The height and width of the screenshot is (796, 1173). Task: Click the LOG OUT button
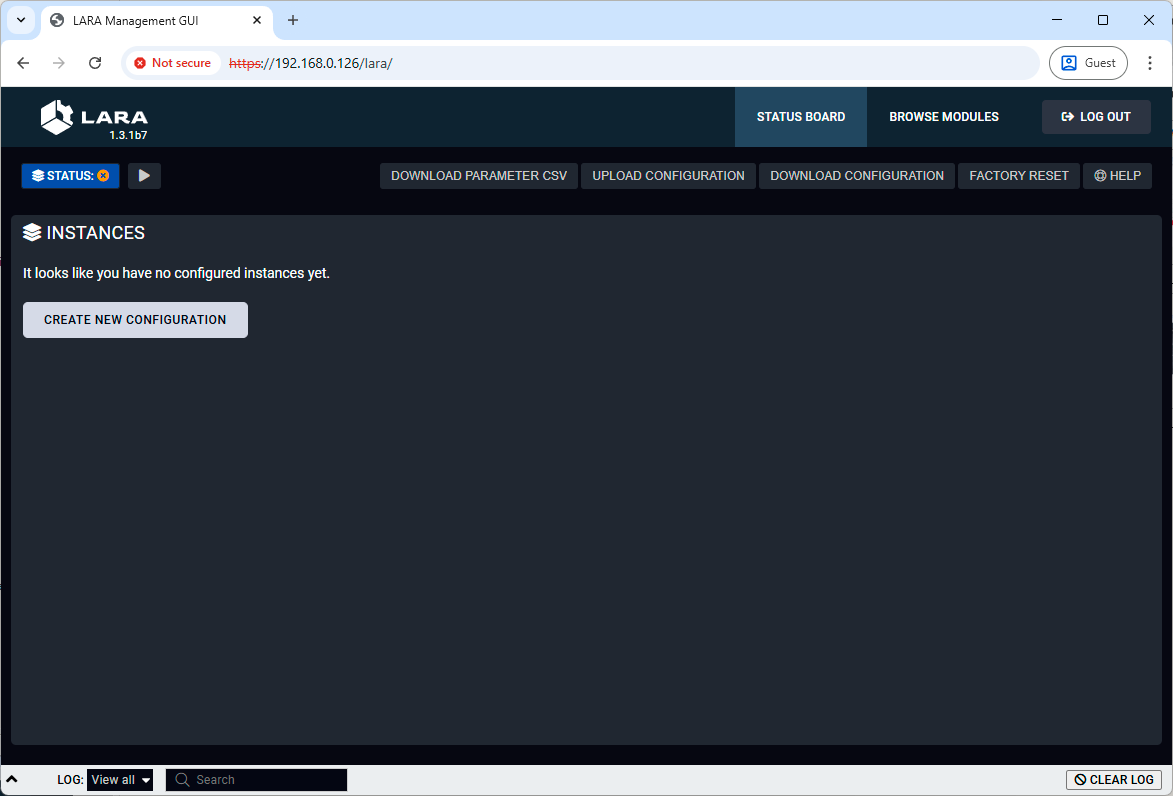click(x=1096, y=117)
